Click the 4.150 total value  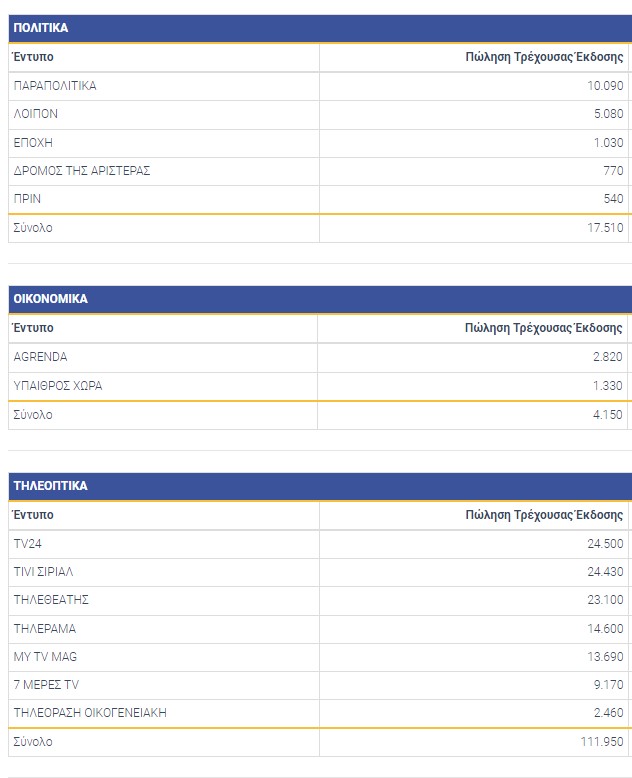(609, 414)
